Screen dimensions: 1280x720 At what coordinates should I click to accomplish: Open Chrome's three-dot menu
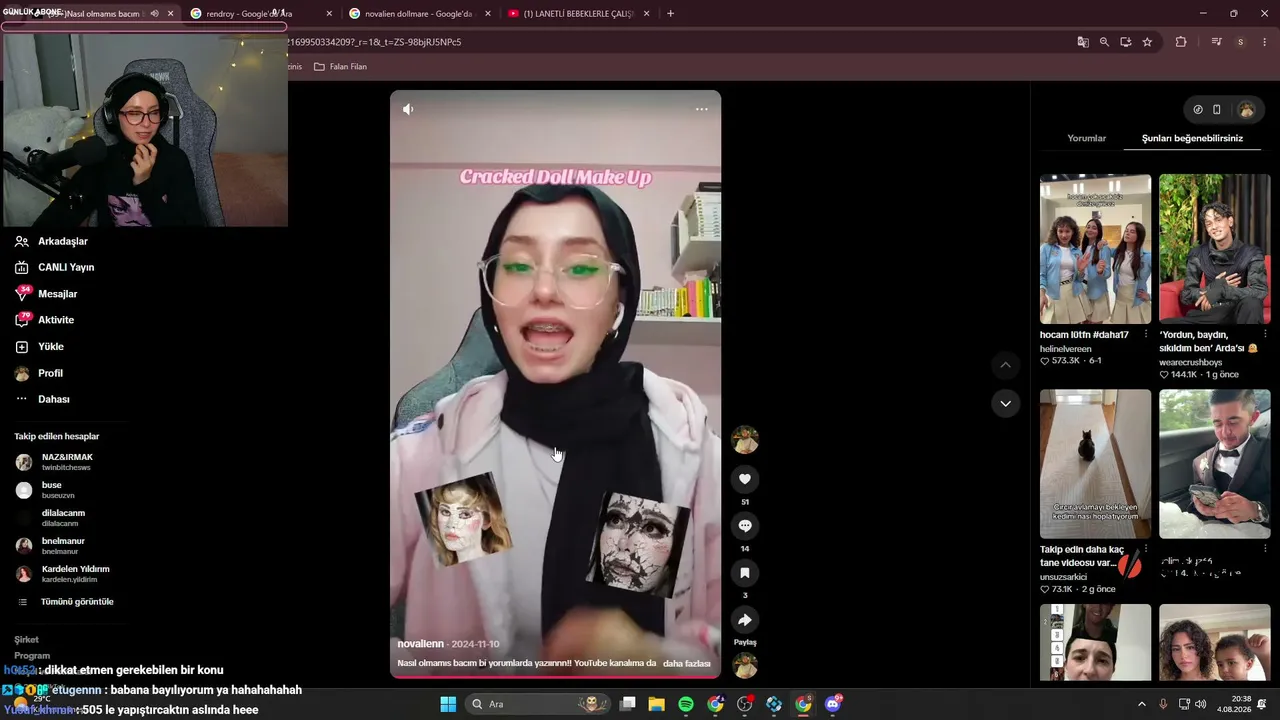click(1265, 42)
